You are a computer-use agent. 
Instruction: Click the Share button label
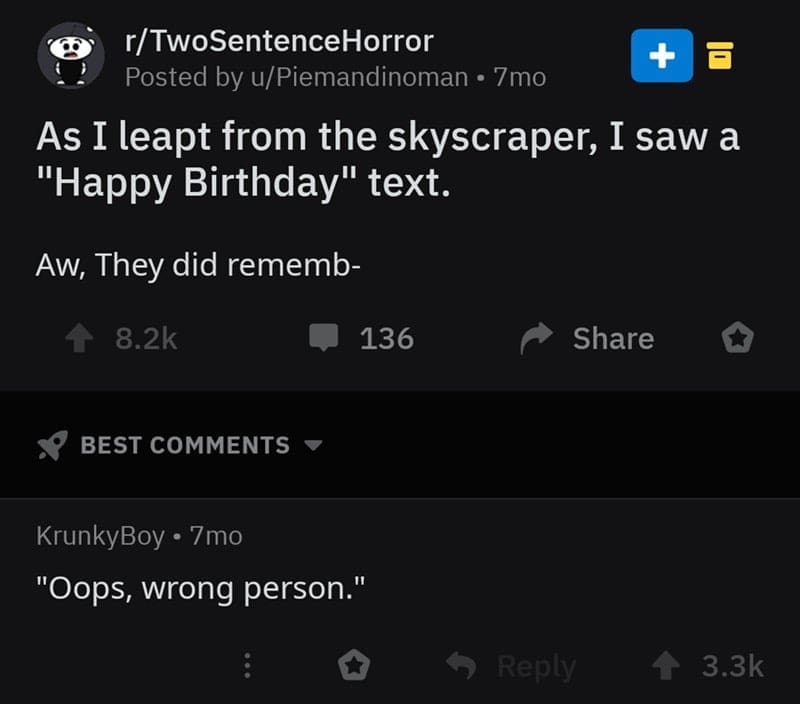613,339
